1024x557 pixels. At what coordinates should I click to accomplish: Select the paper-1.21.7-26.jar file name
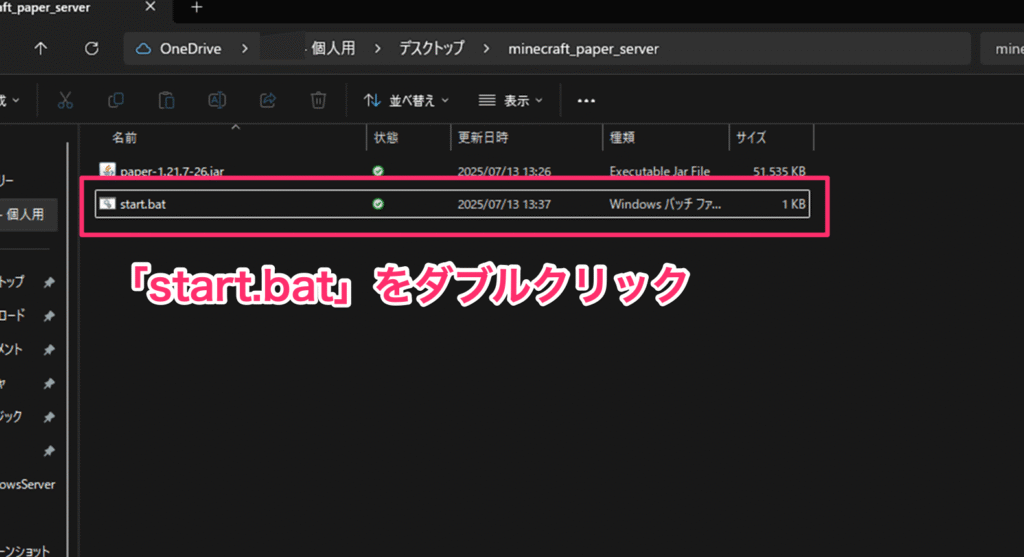(172, 171)
